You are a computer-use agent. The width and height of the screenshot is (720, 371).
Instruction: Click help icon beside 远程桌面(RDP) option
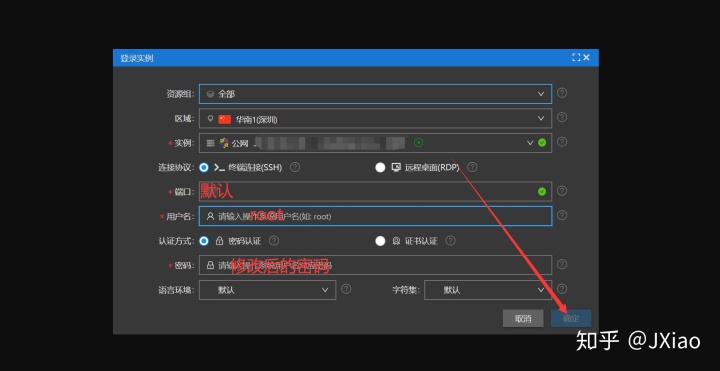coord(472,167)
